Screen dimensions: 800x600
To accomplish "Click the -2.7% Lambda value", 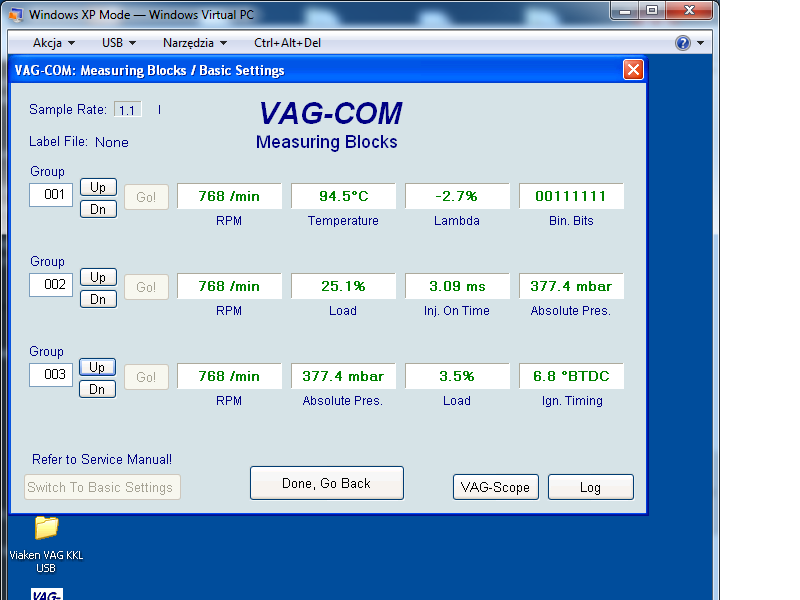I will [x=457, y=196].
